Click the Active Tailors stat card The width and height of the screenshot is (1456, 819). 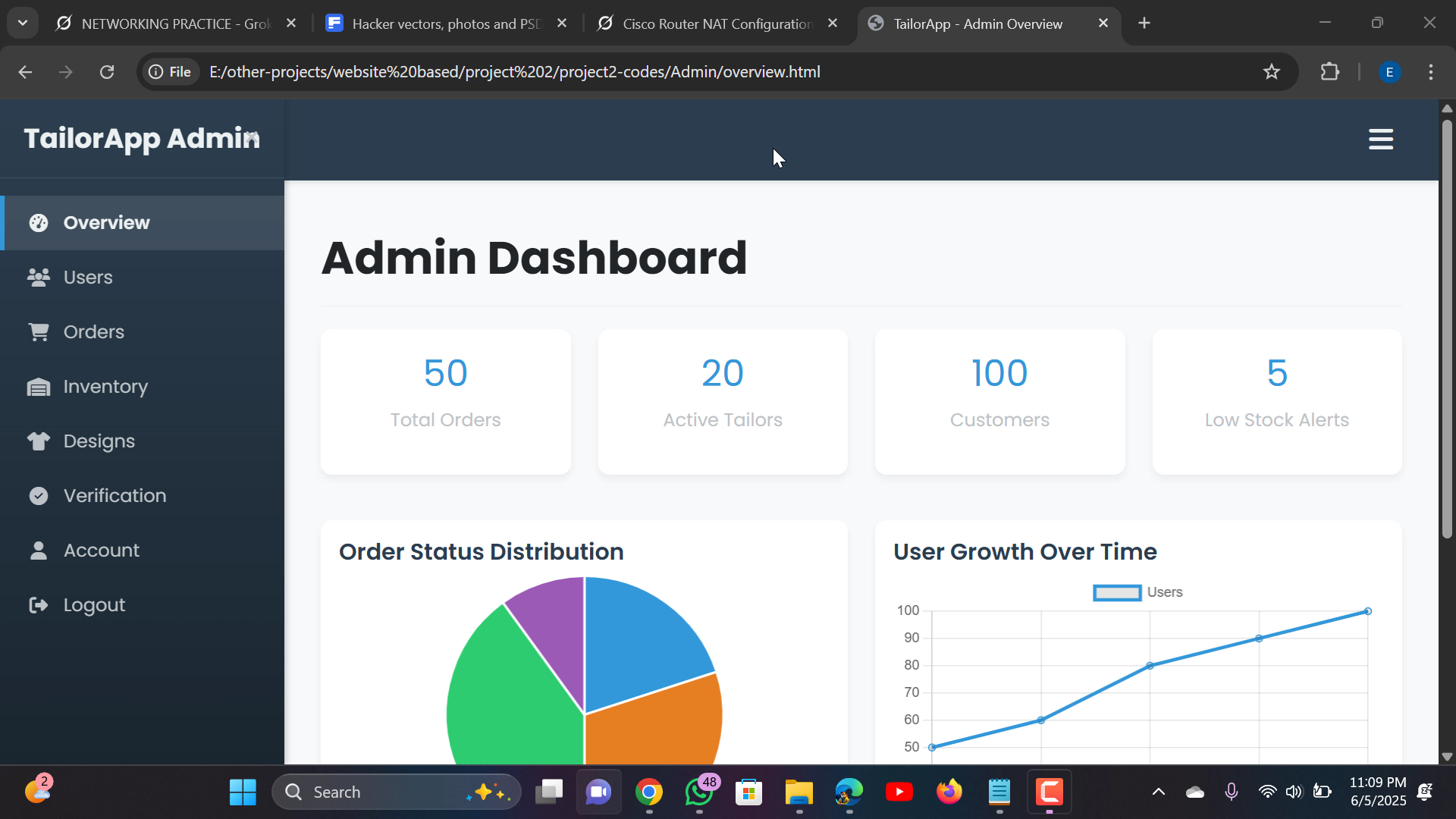coord(723,402)
